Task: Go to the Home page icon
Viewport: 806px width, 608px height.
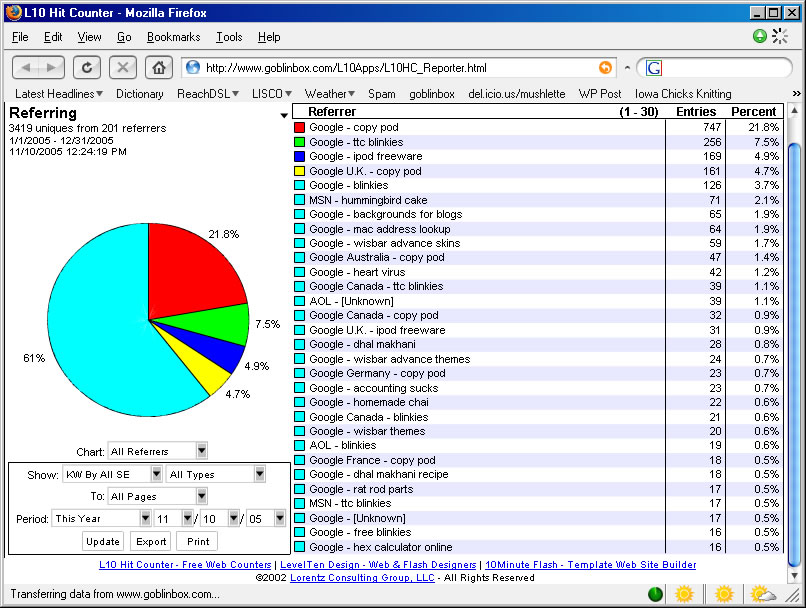Action: pyautogui.click(x=157, y=67)
